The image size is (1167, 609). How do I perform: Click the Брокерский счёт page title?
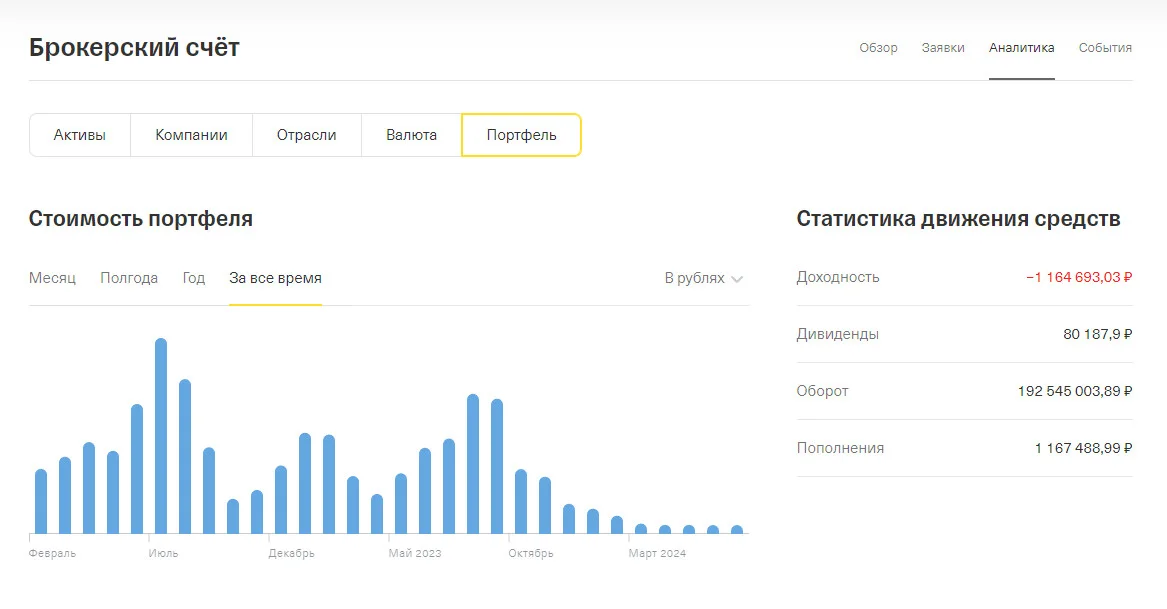pos(134,48)
